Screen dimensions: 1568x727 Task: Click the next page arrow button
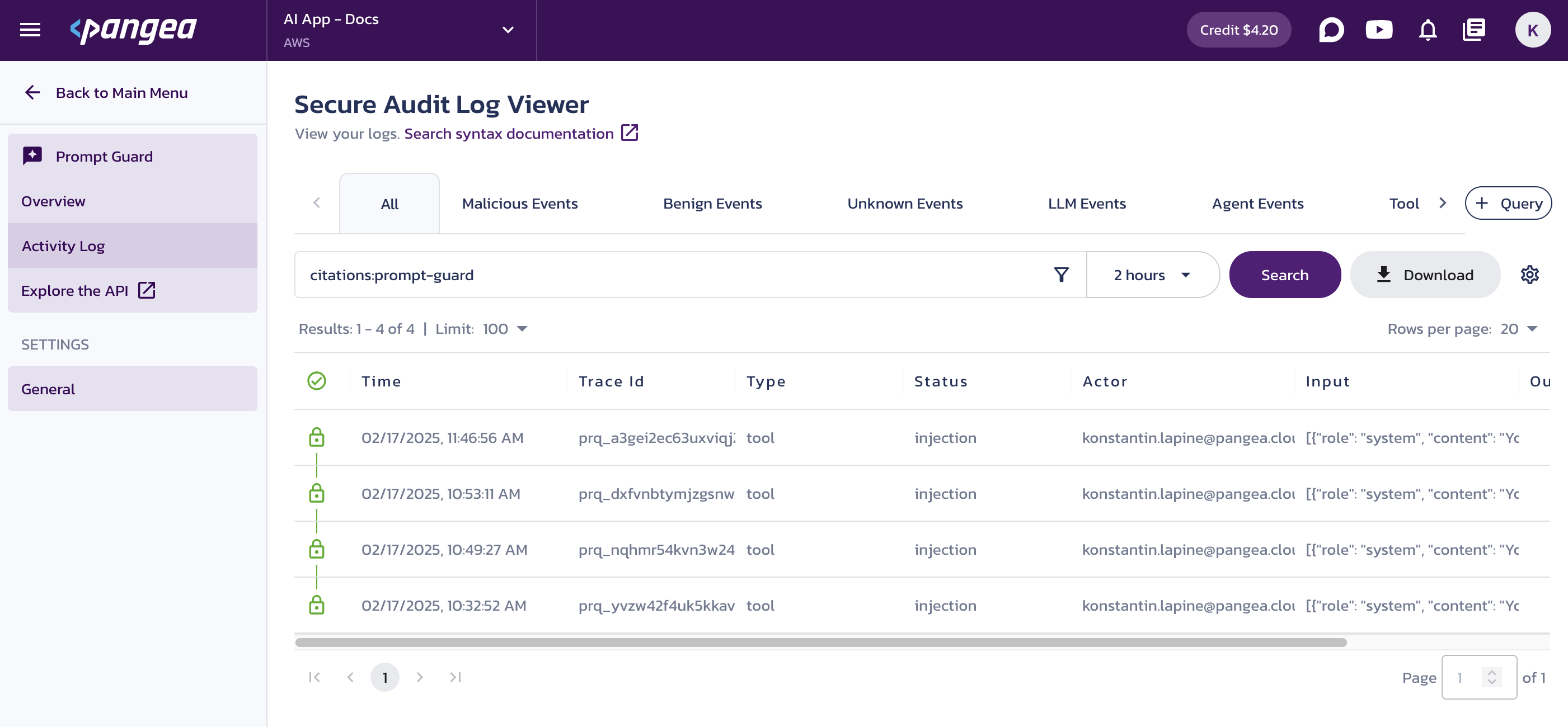[420, 677]
